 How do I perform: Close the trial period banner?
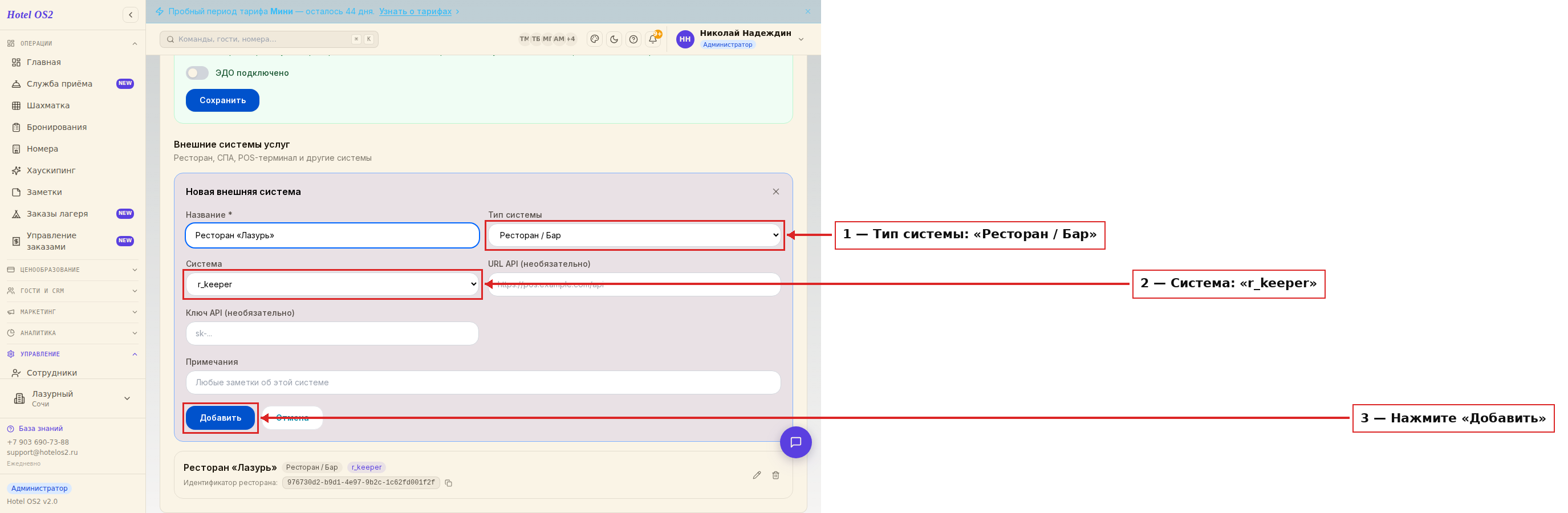pyautogui.click(x=808, y=11)
